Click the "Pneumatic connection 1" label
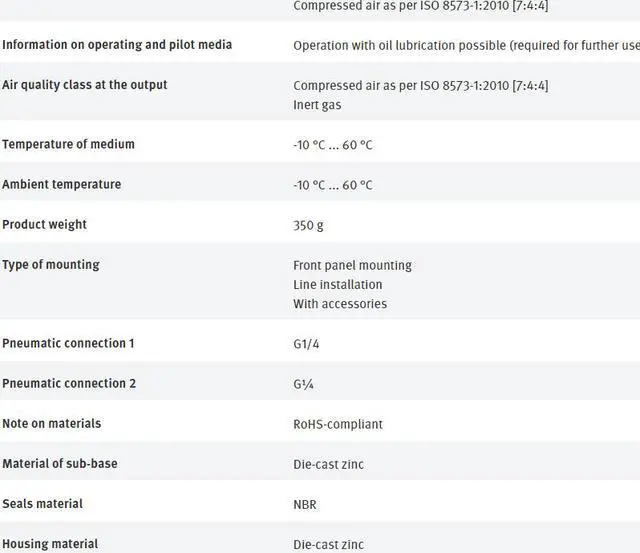This screenshot has width=640, height=553. click(x=68, y=343)
